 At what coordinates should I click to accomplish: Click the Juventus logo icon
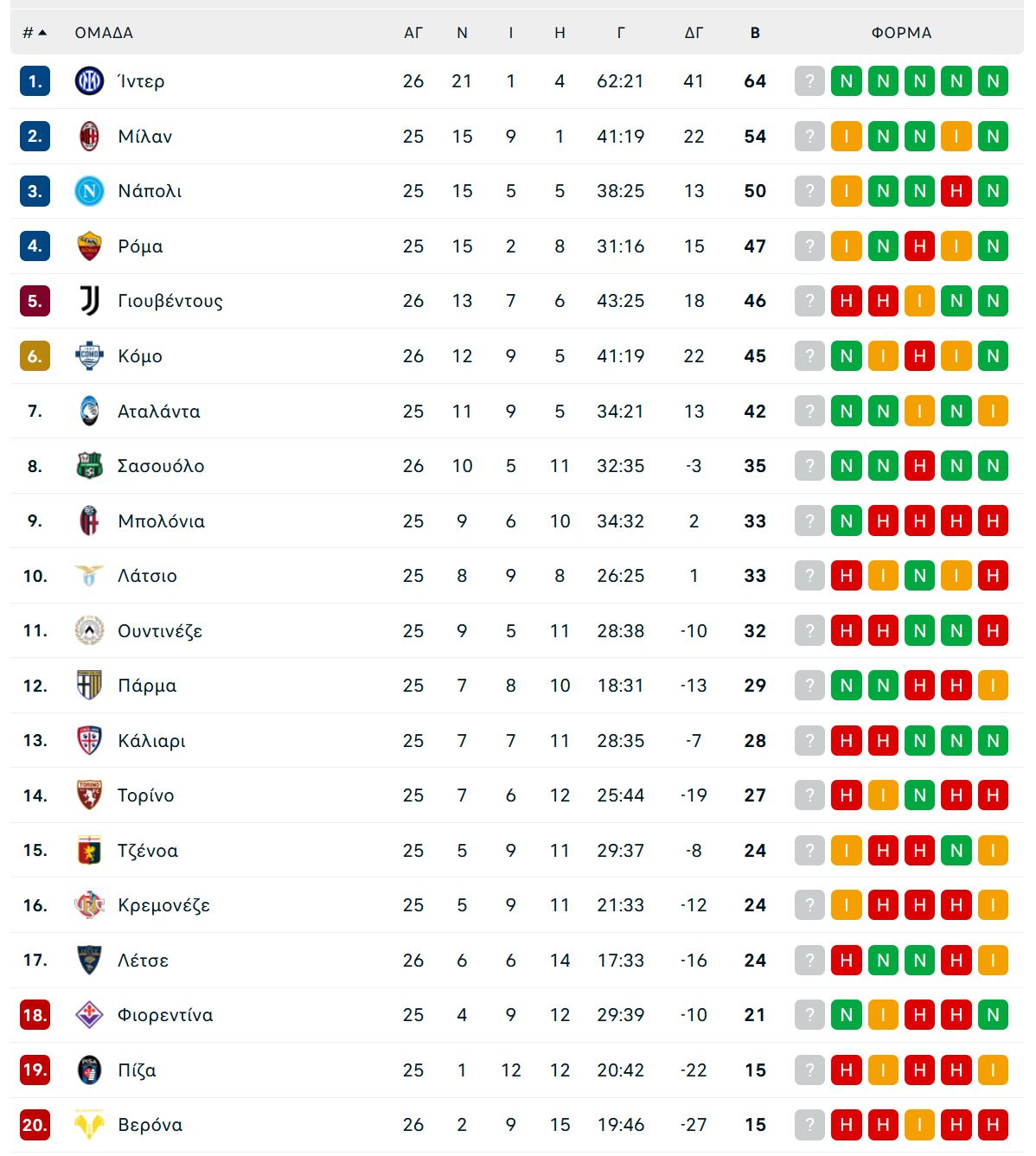(x=89, y=301)
